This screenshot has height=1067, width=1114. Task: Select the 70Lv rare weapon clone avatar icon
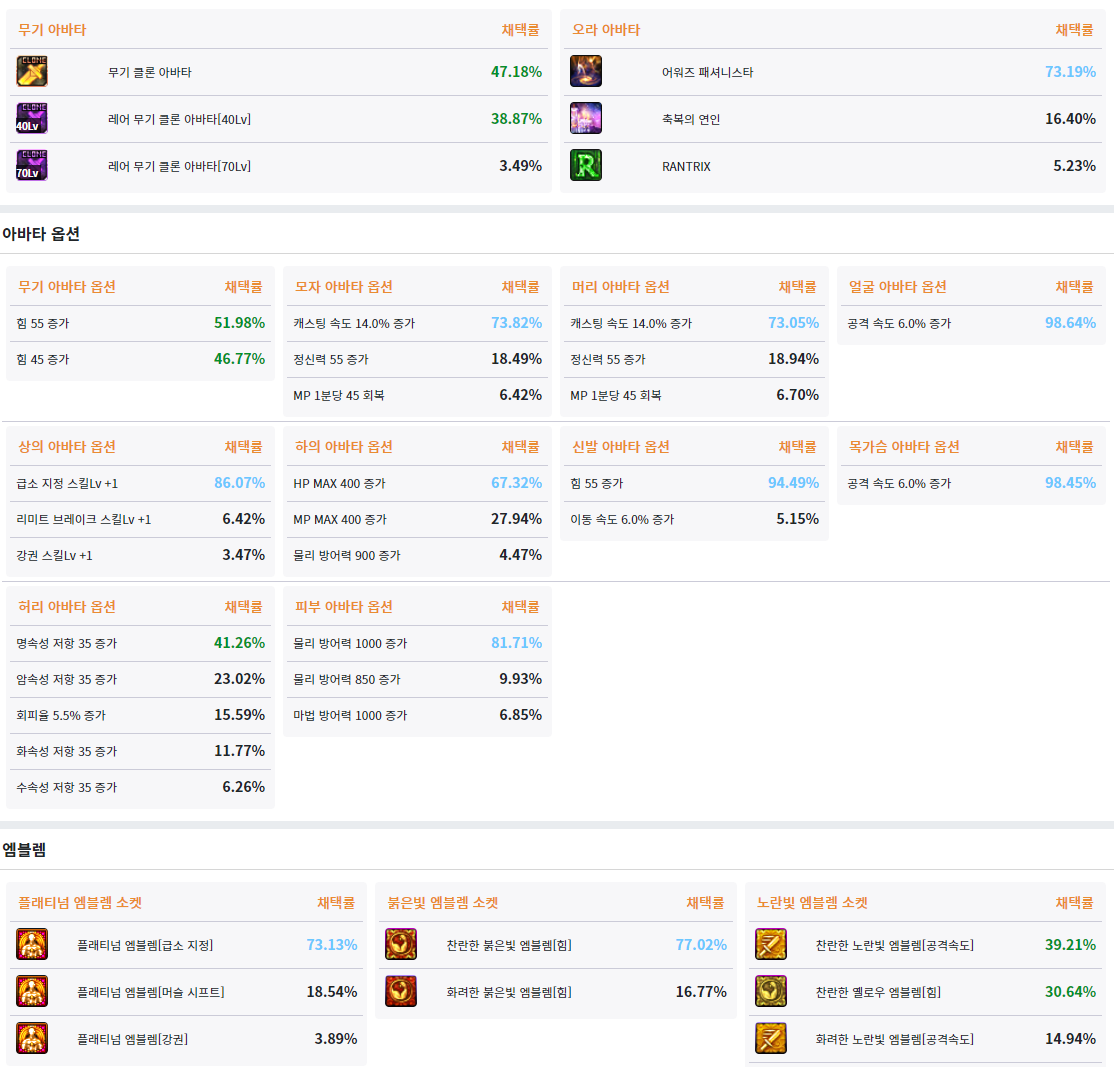point(32,166)
